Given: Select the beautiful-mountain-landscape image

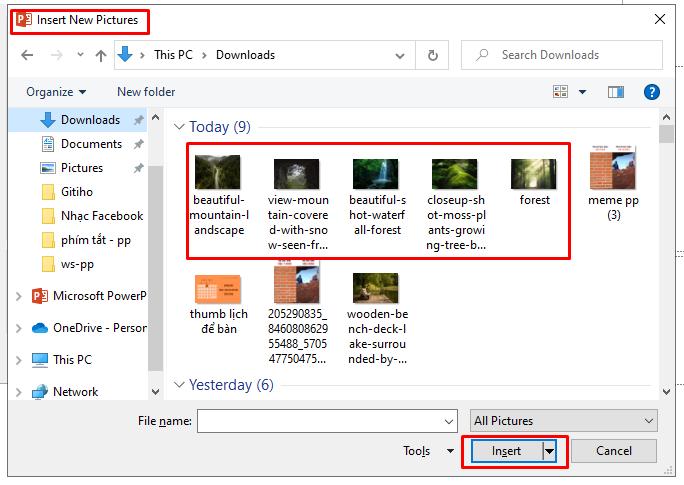Looking at the screenshot, I should (219, 196).
